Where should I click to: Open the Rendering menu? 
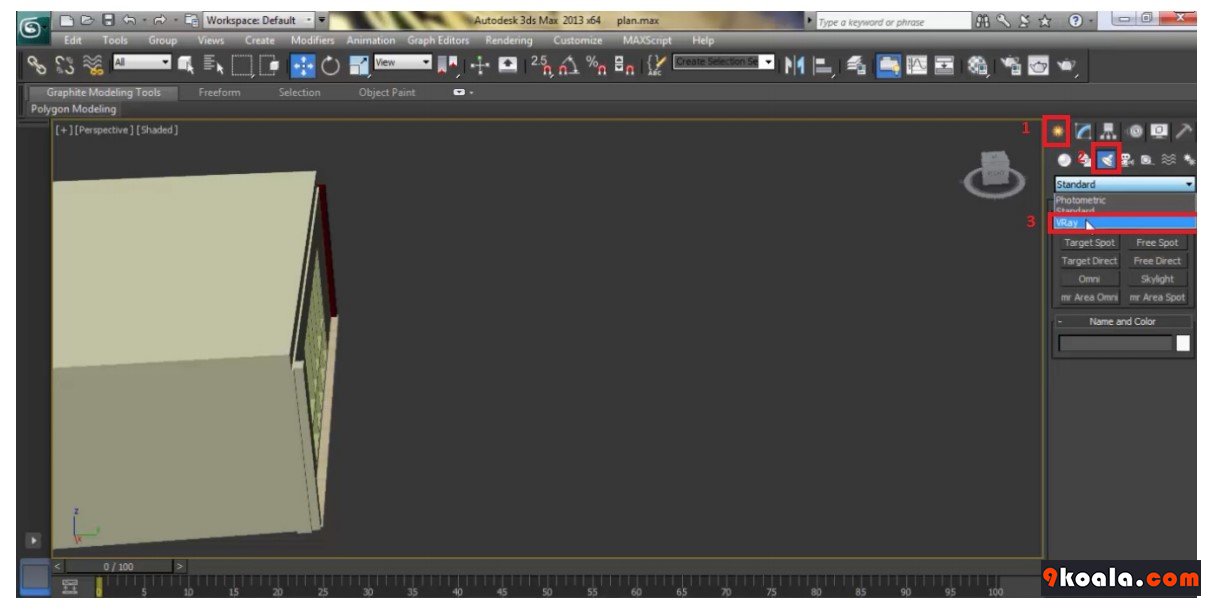coord(509,41)
